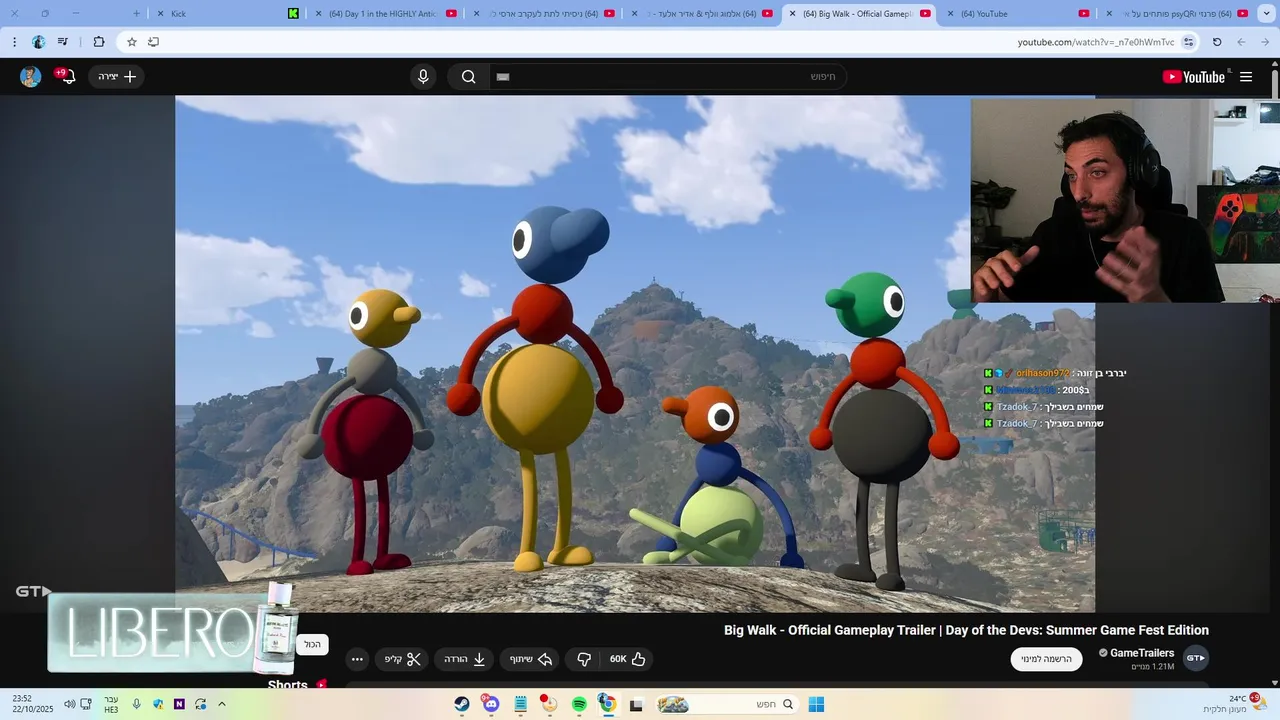1280x720 pixels.
Task: Open browser extensions puzzle icon
Action: click(x=98, y=42)
